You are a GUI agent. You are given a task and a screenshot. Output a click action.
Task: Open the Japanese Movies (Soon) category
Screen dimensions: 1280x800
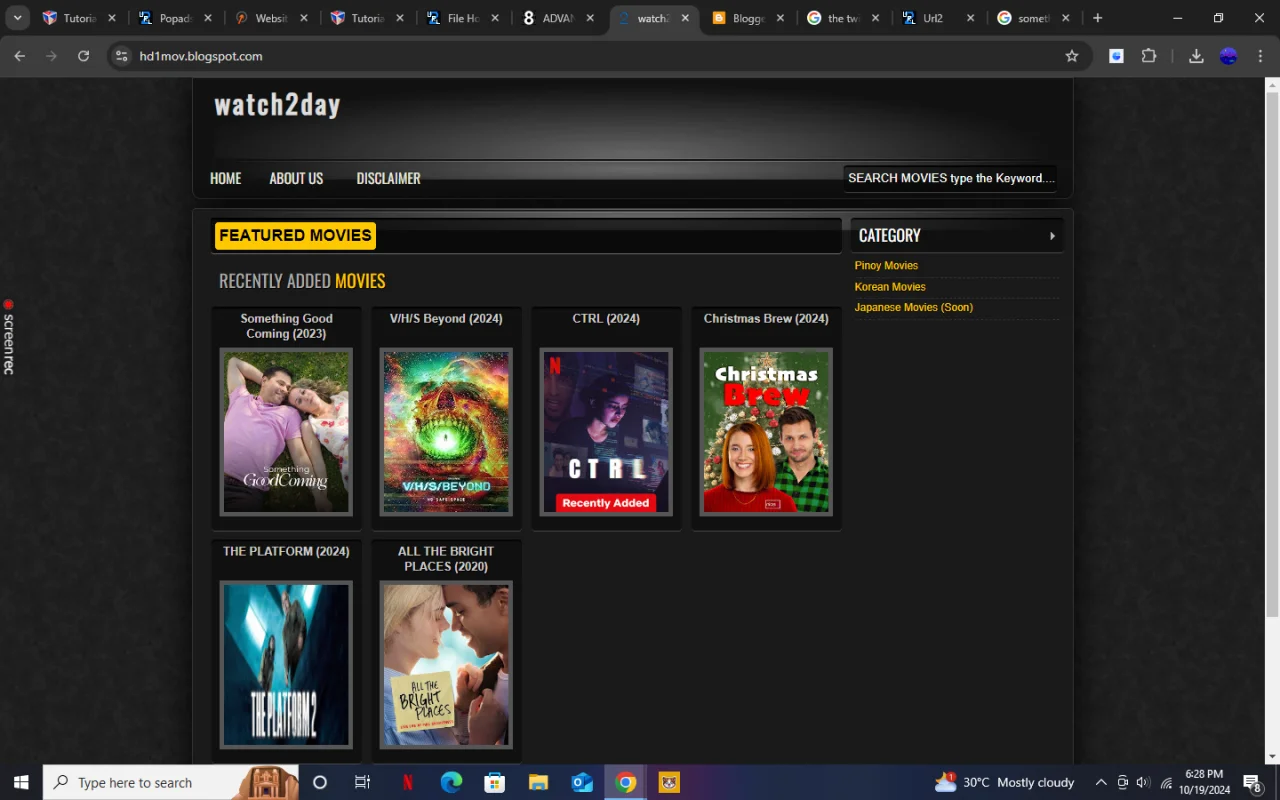click(914, 307)
